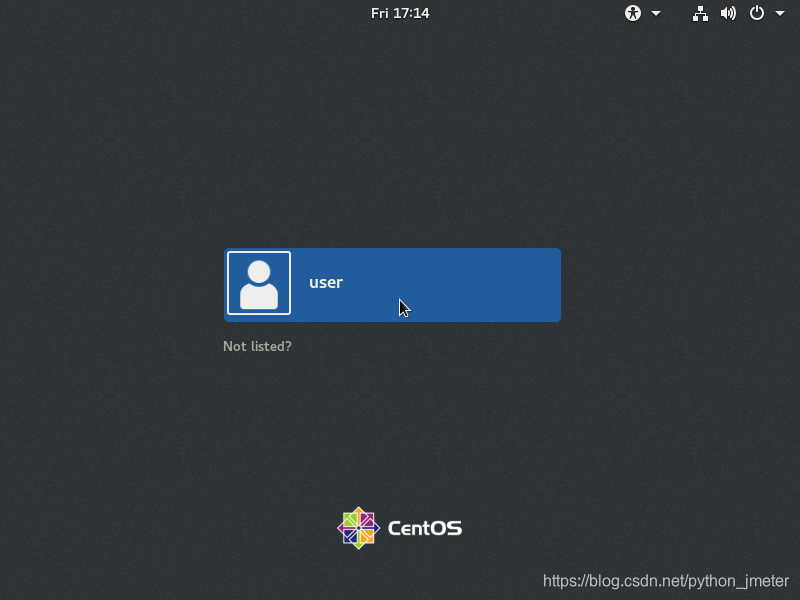Choose the "user" account name

point(326,283)
